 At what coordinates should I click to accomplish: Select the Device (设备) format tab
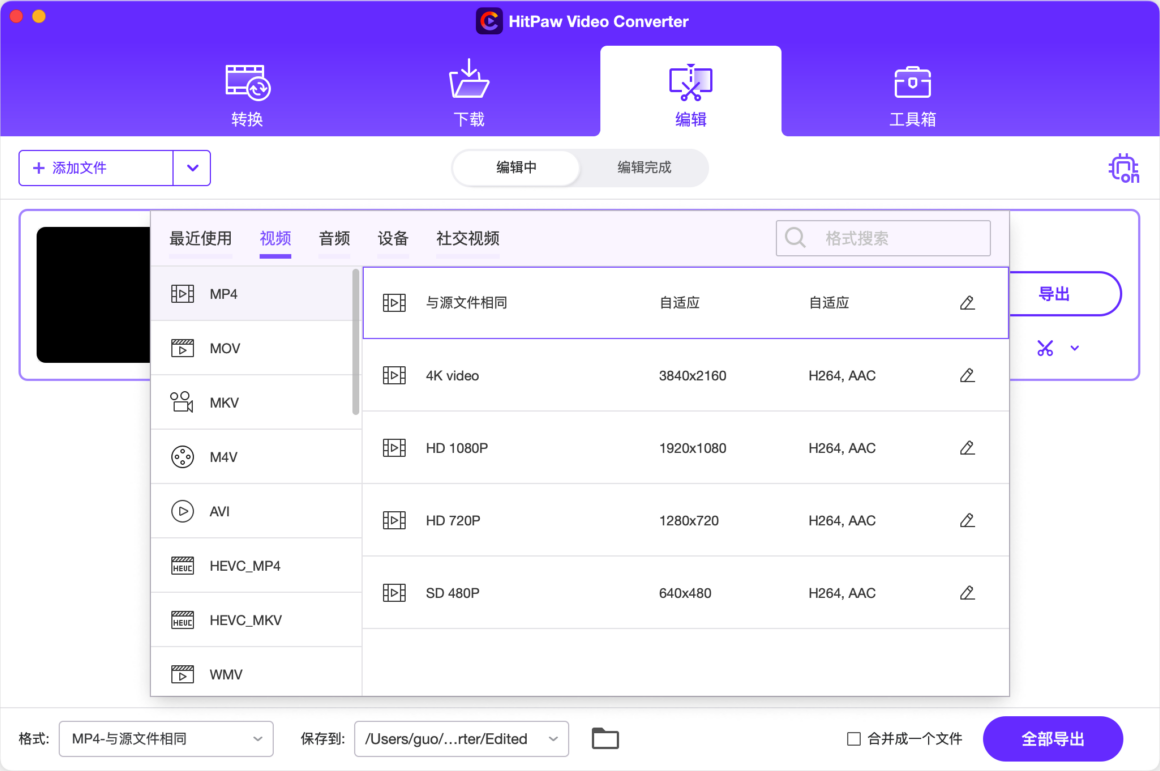point(393,238)
